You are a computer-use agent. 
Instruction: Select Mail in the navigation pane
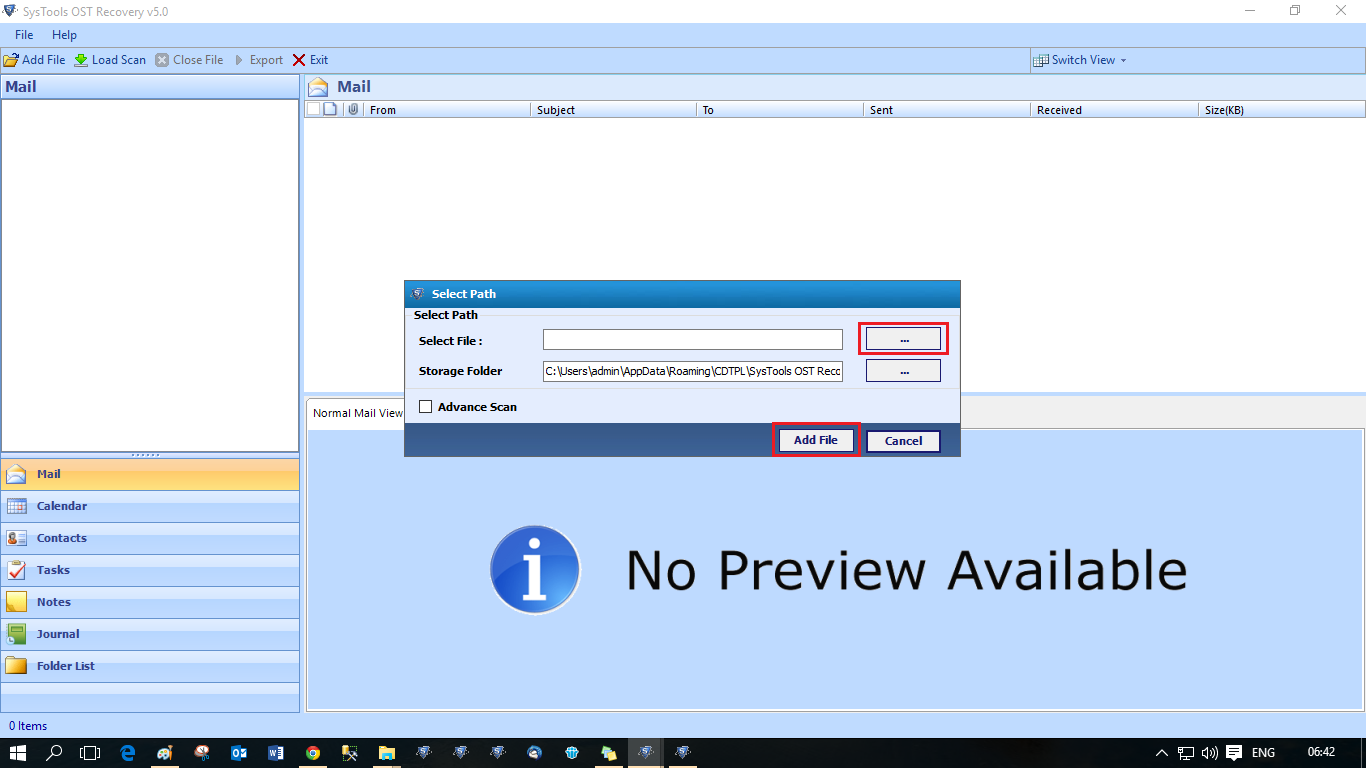point(150,474)
